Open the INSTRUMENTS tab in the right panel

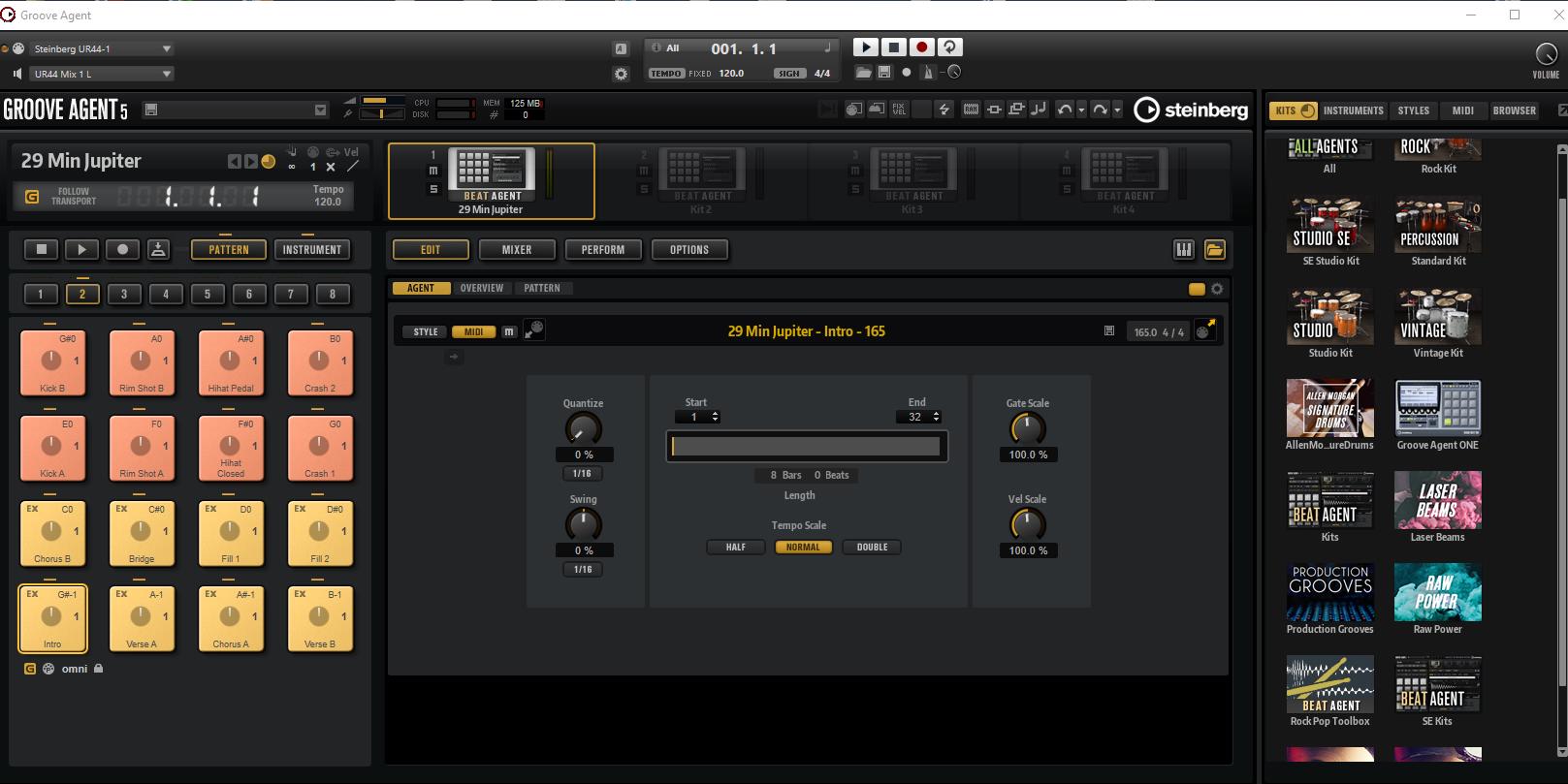1353,110
